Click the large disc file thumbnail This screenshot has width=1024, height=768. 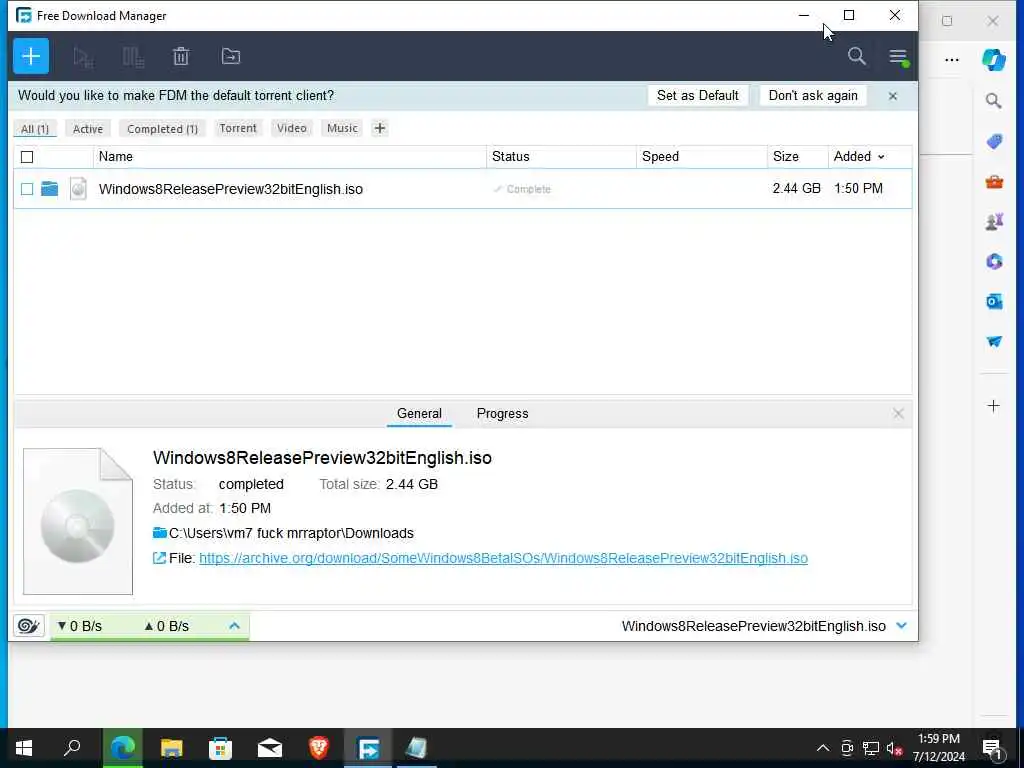click(x=78, y=521)
